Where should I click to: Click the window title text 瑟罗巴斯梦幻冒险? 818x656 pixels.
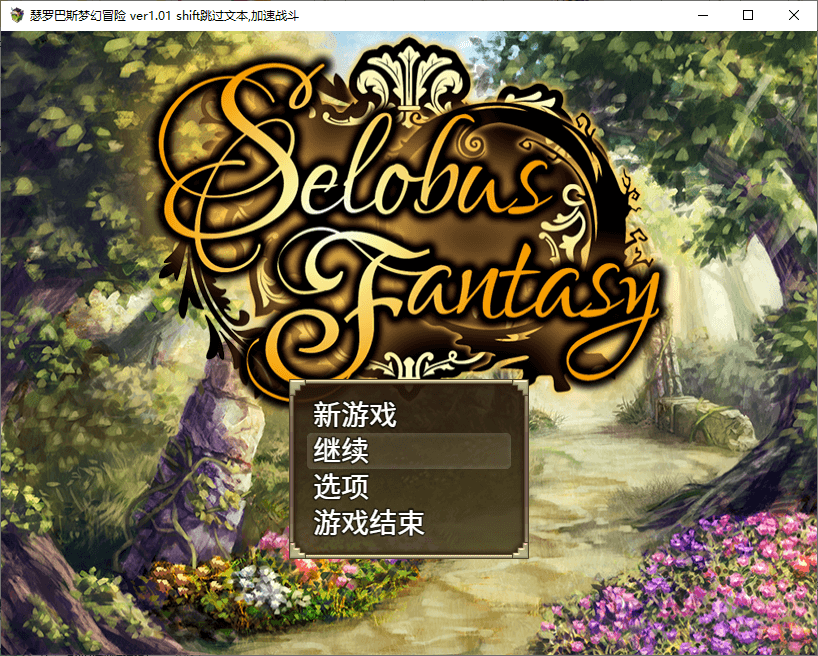pyautogui.click(x=78, y=16)
